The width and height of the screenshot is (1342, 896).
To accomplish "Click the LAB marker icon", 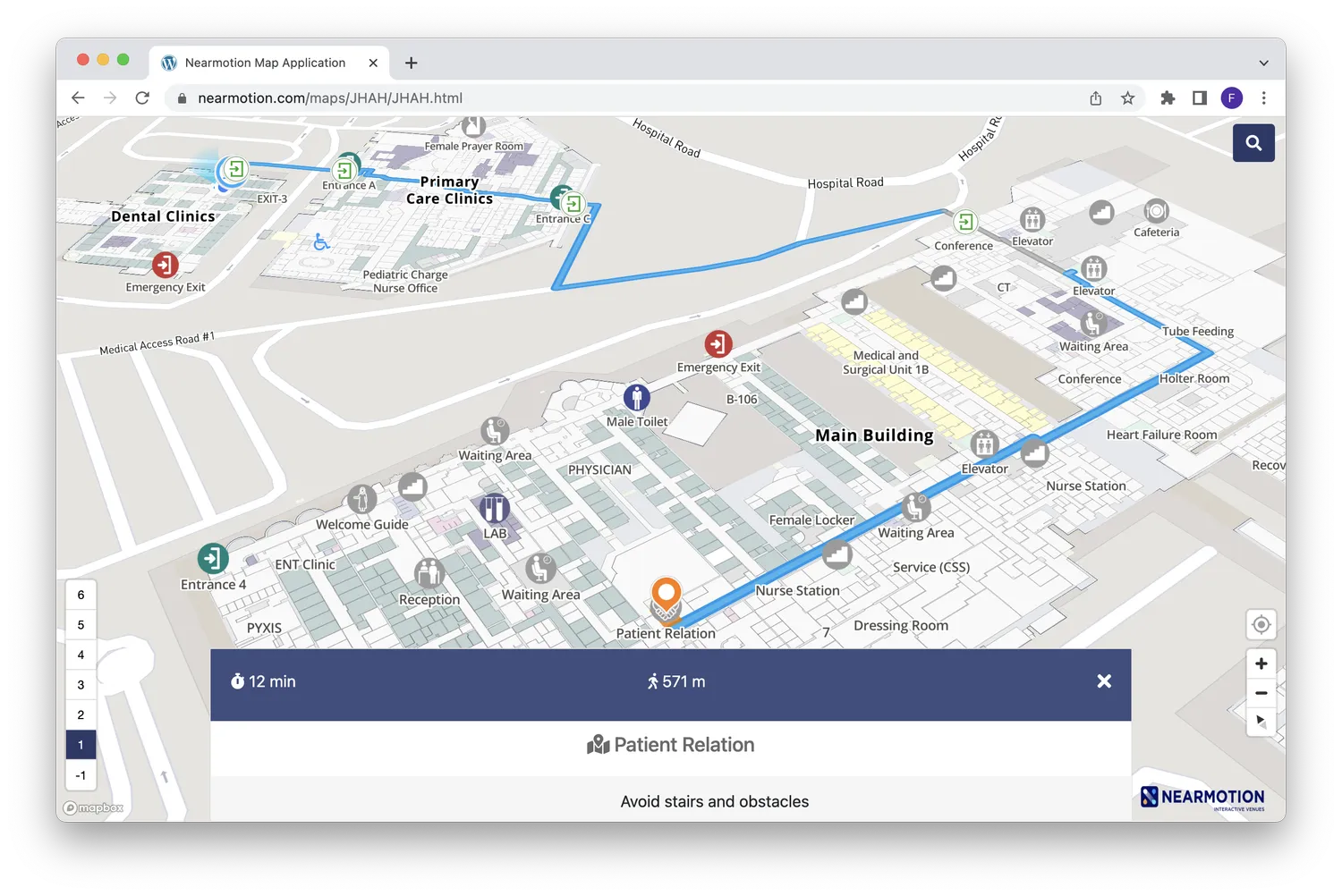I will tap(495, 509).
